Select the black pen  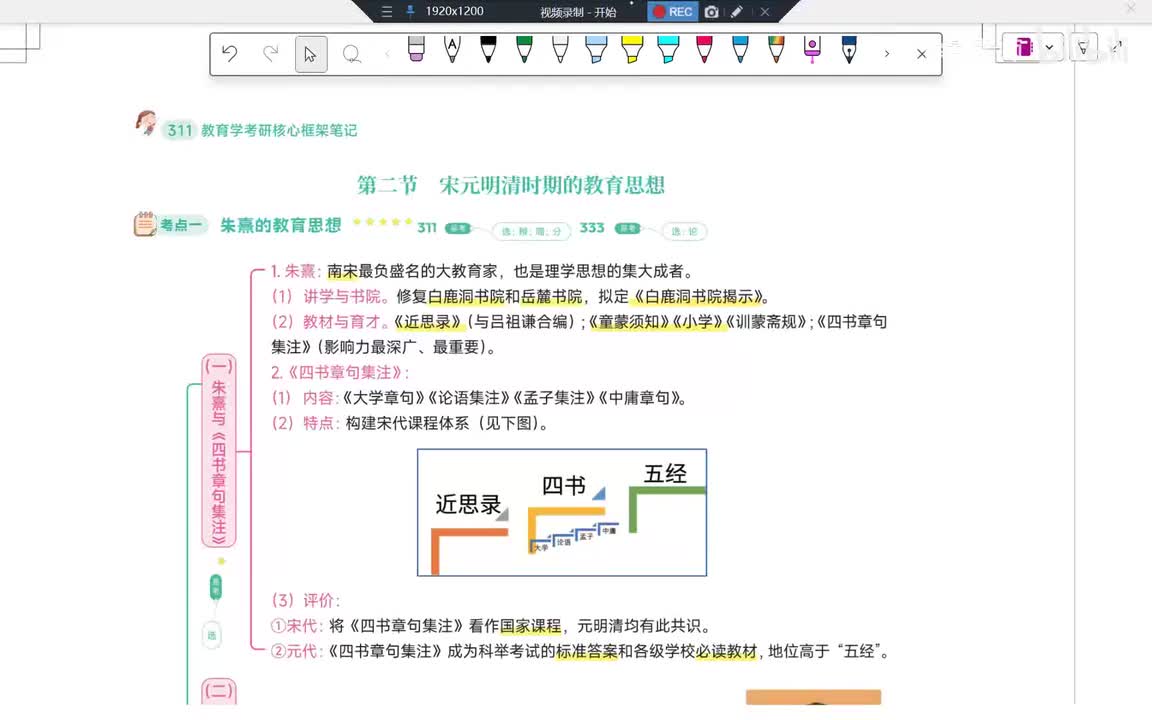coord(488,49)
